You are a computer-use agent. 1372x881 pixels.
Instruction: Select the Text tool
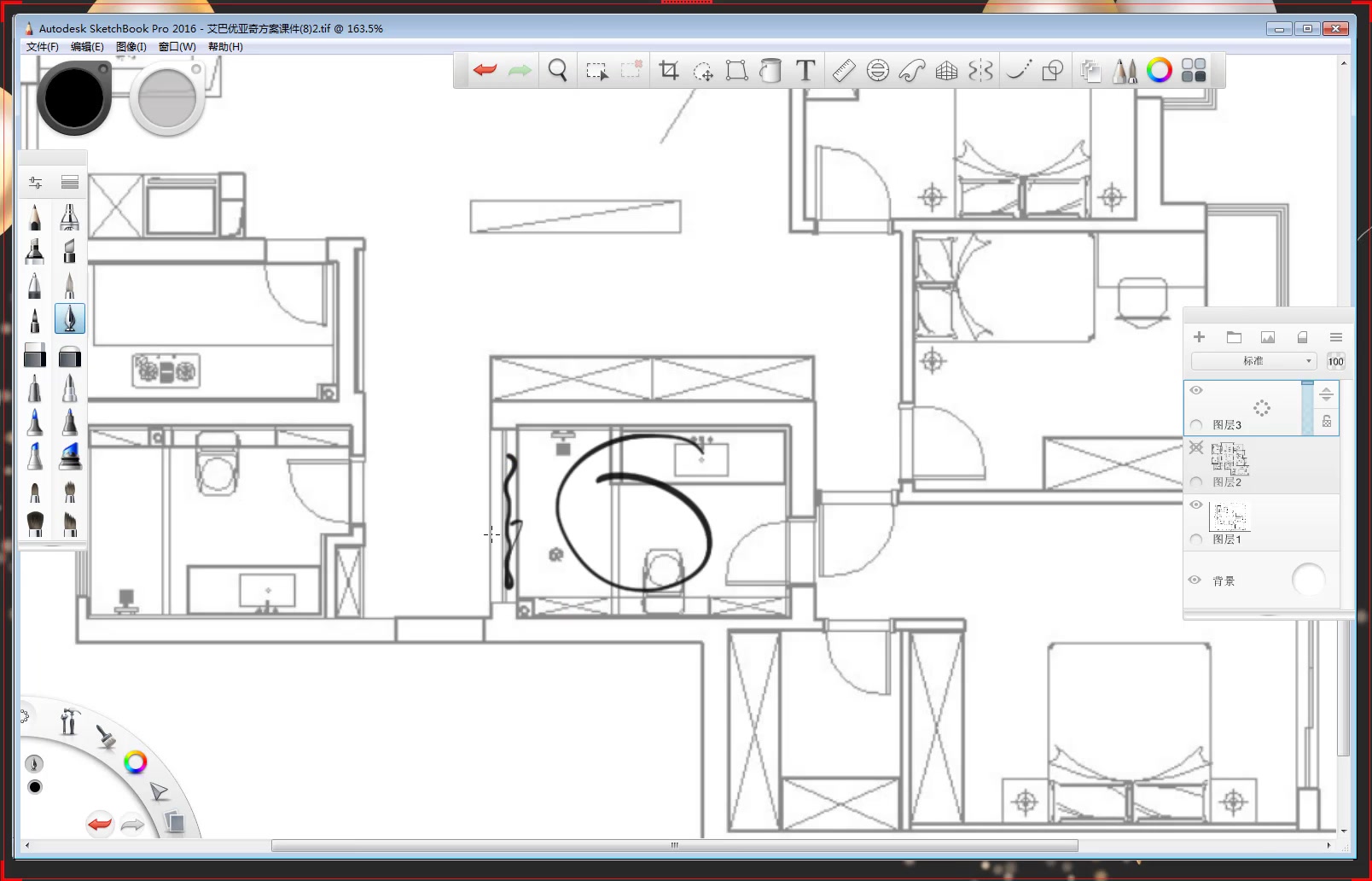point(805,70)
